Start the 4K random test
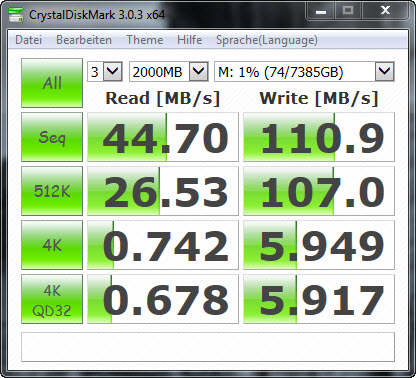Screen dimensions: 416x378 pos(52,245)
